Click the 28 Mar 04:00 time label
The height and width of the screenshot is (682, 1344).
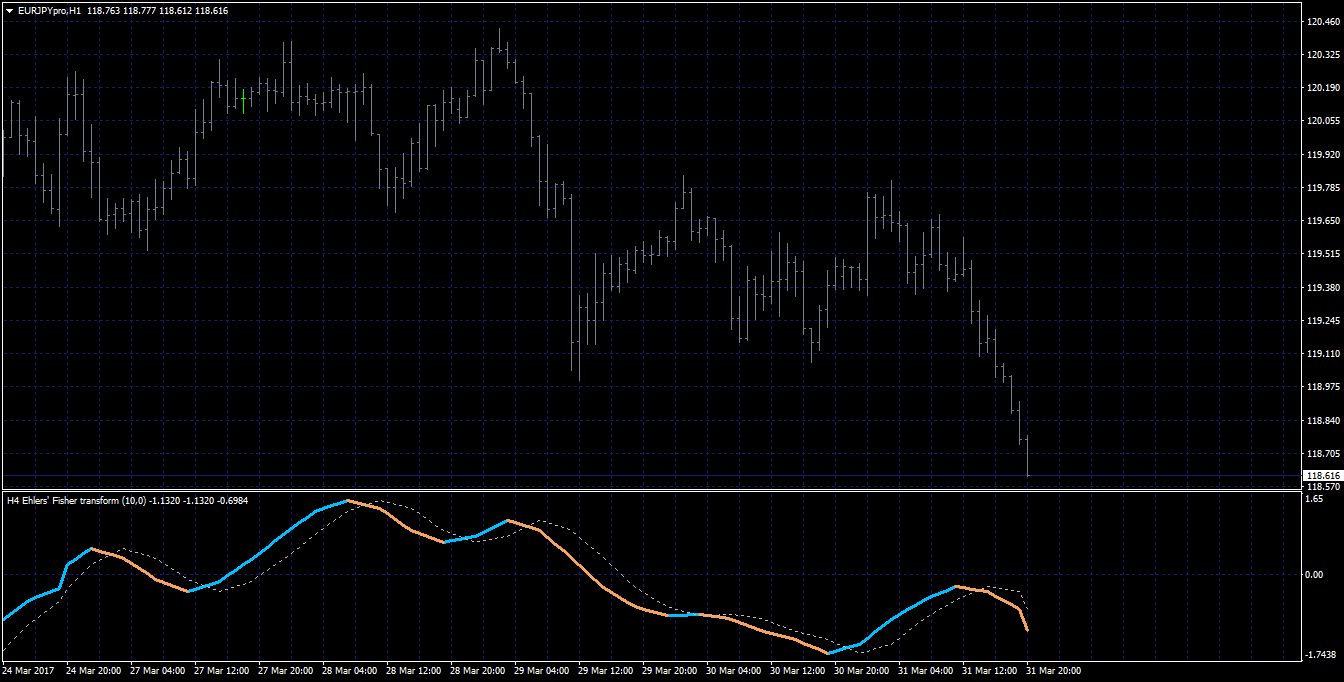350,671
